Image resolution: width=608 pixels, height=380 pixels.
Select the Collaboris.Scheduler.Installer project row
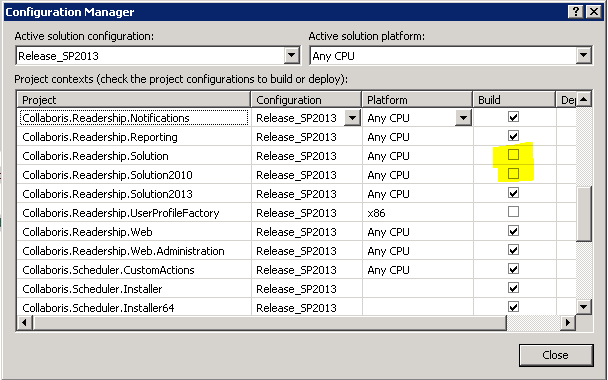134,289
